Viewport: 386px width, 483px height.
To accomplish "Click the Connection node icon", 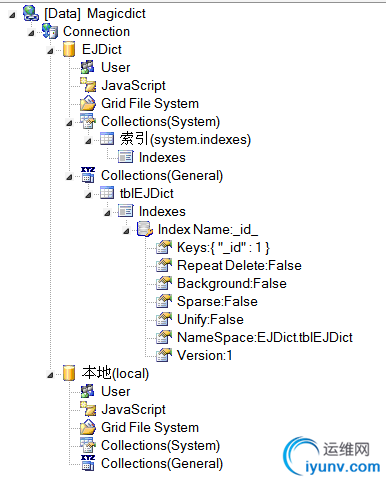I will pyautogui.click(x=50, y=31).
